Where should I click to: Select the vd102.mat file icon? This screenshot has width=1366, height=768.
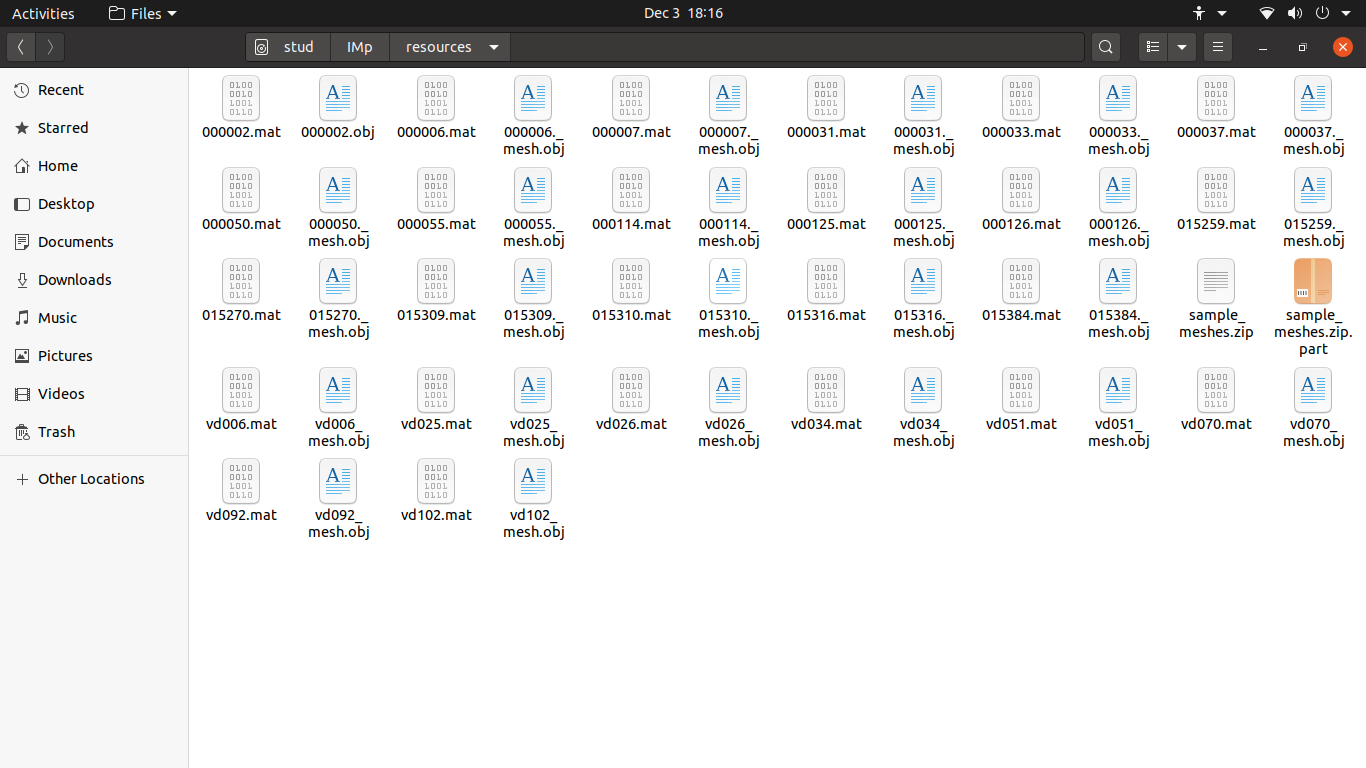point(436,481)
